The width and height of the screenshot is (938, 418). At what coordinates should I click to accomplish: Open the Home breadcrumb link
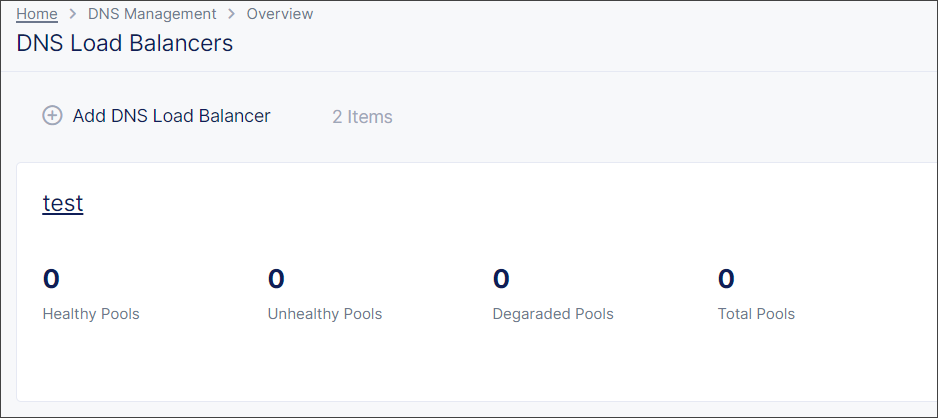click(x=37, y=14)
